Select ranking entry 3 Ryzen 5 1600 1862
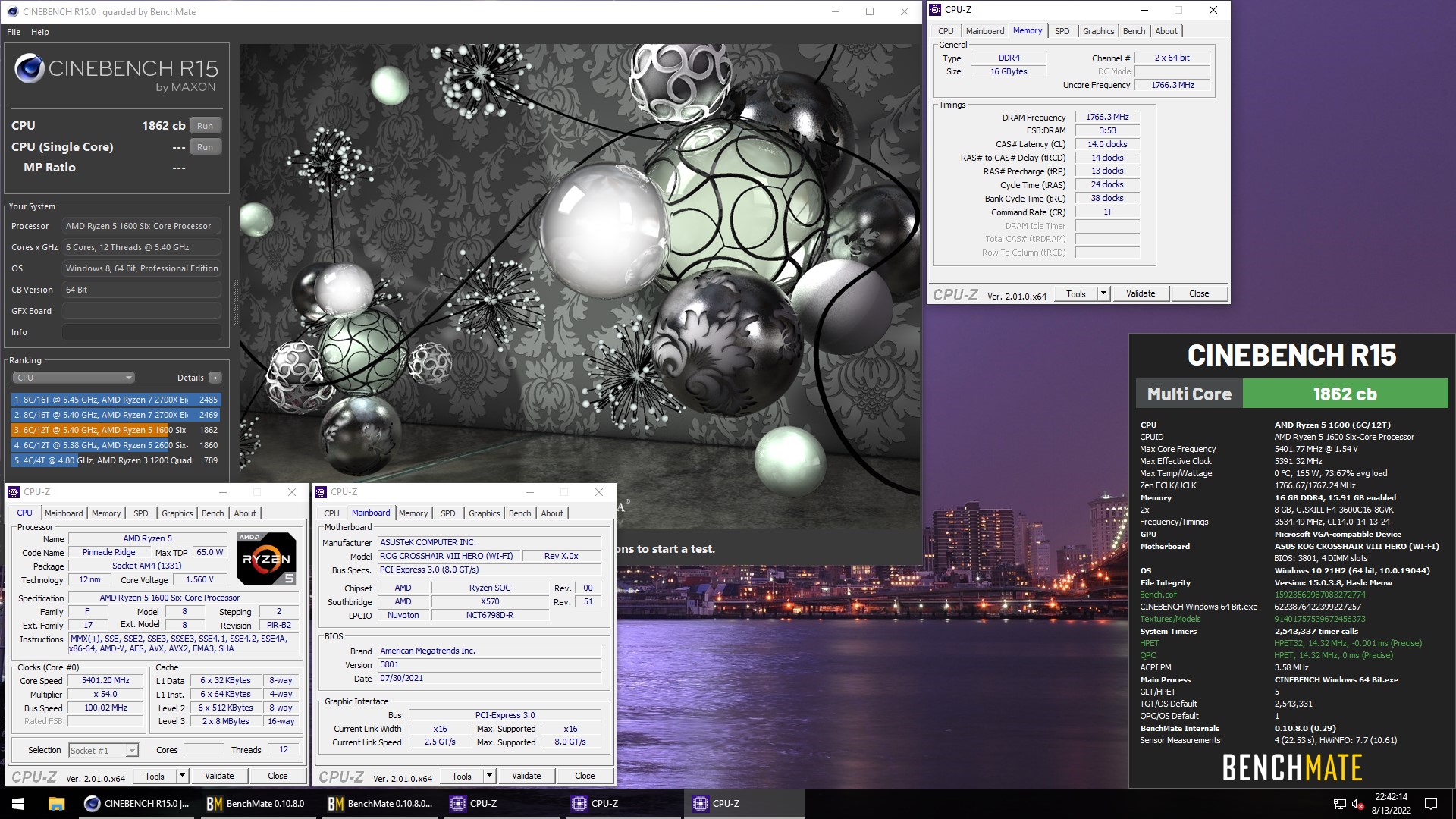This screenshot has height=819, width=1456. [x=116, y=430]
